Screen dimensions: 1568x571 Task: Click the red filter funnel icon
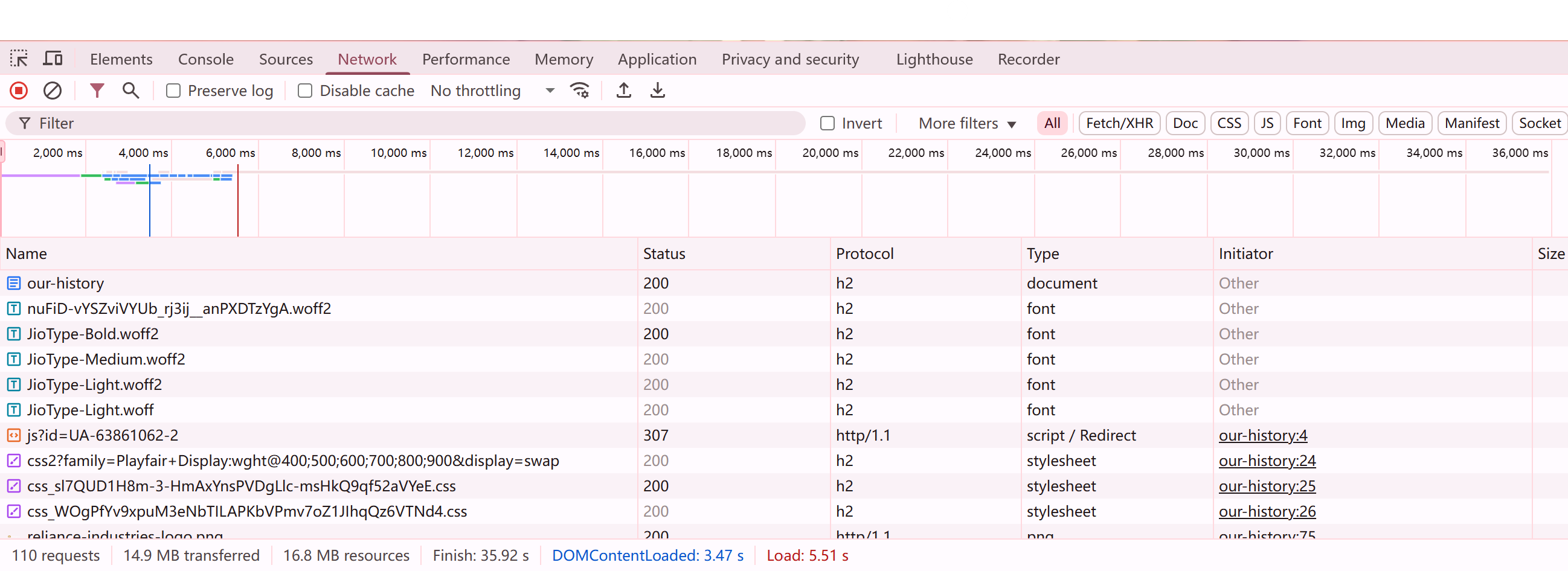pyautogui.click(x=97, y=91)
